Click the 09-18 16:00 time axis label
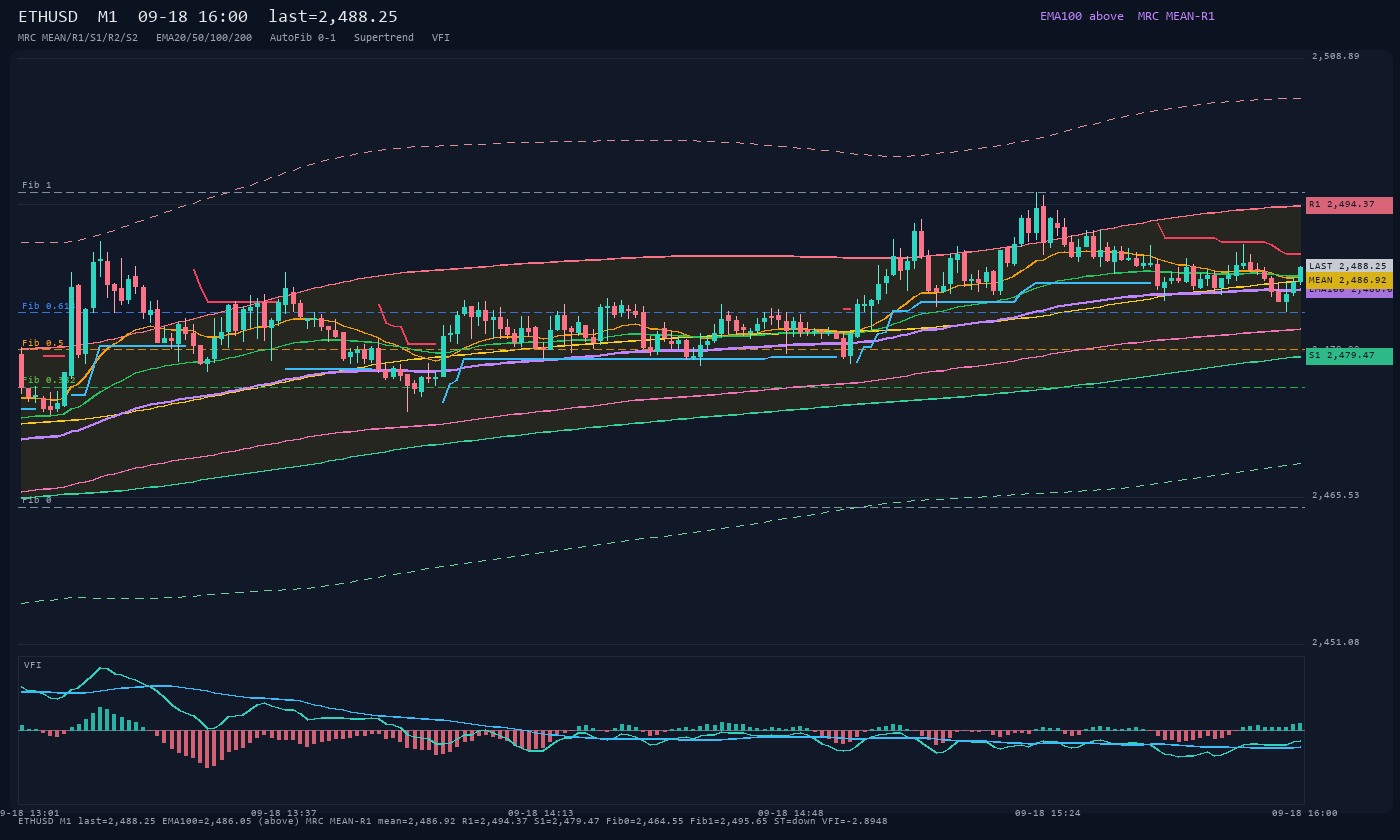 1305,813
